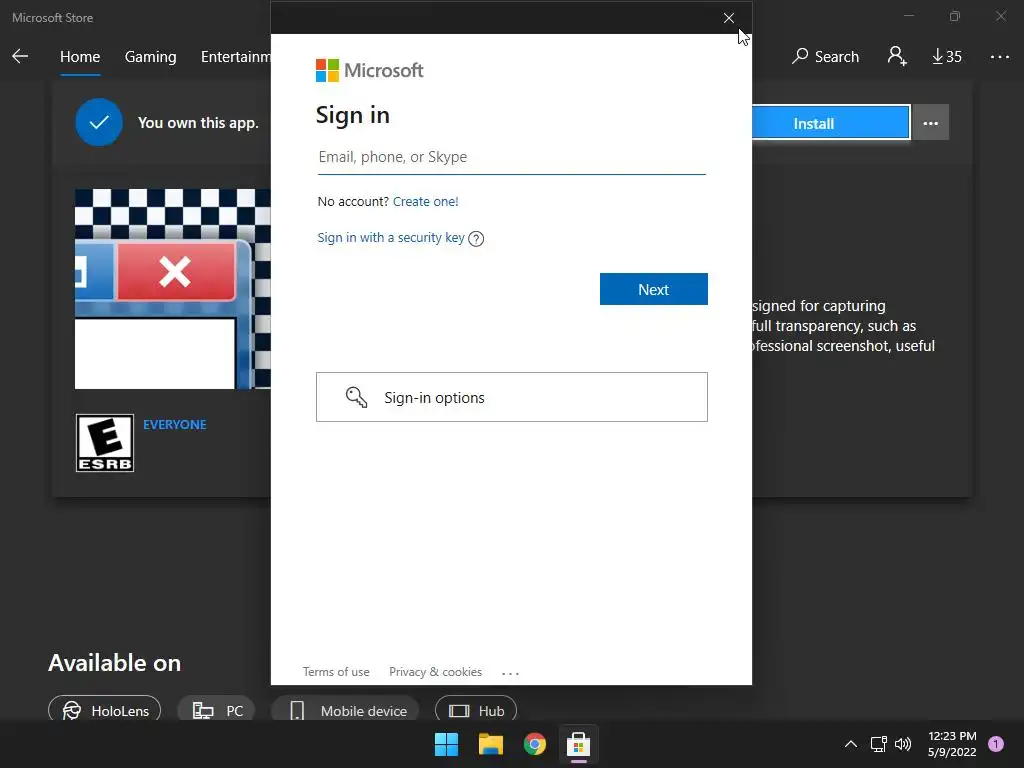Switch to the Gaming tab

tap(150, 57)
